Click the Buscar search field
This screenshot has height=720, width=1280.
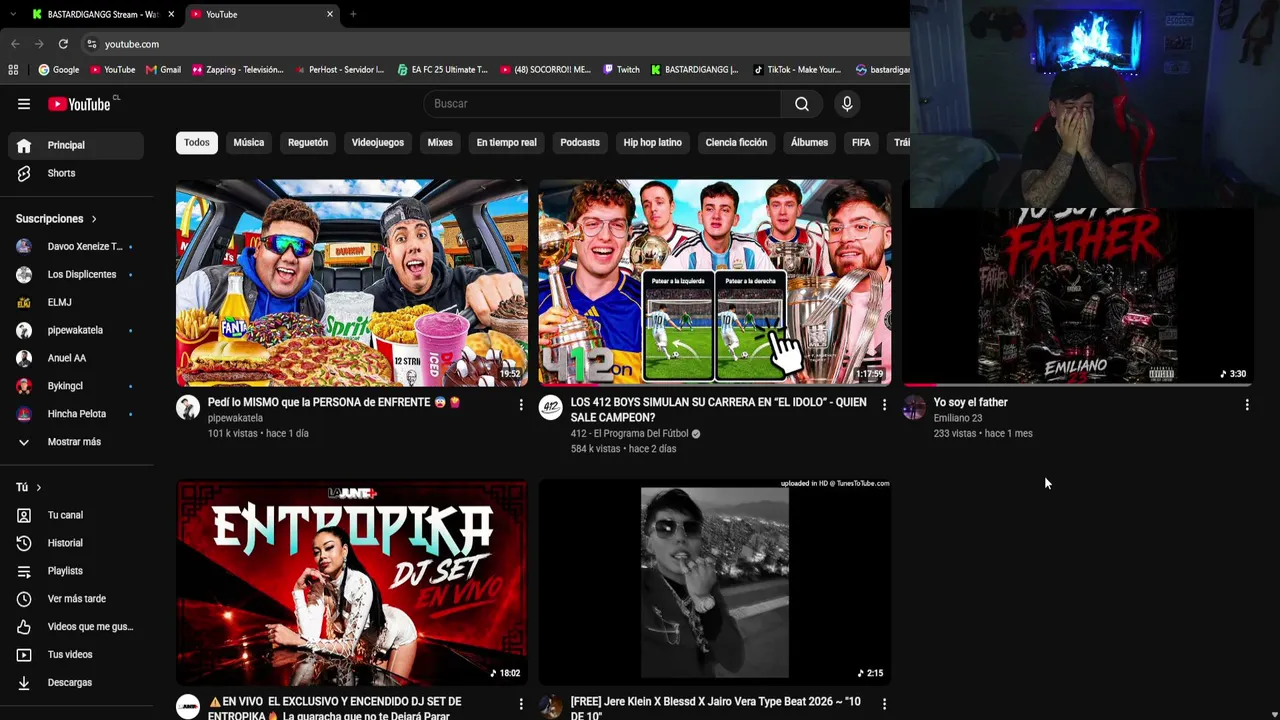pos(602,104)
